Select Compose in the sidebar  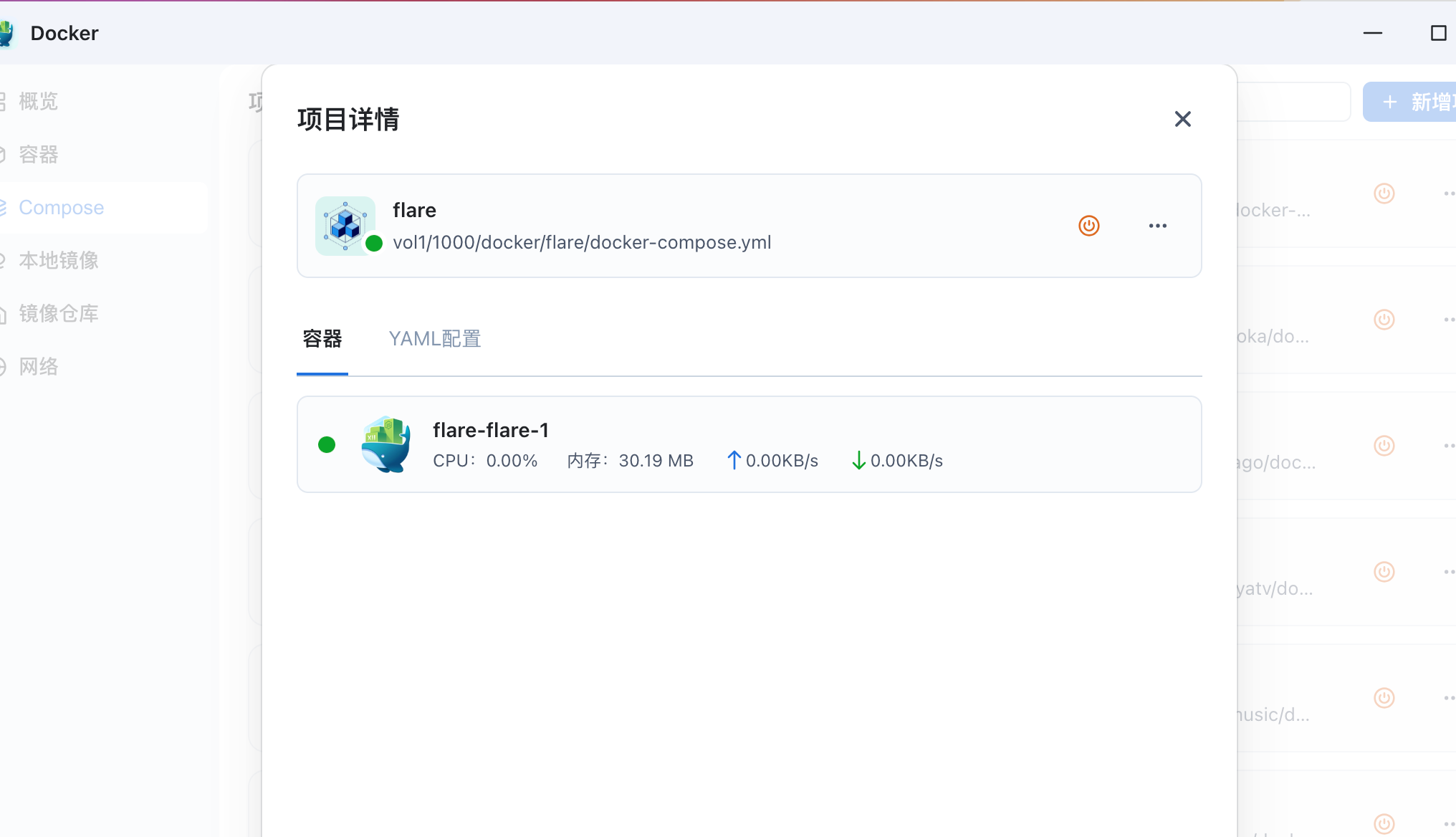point(62,208)
